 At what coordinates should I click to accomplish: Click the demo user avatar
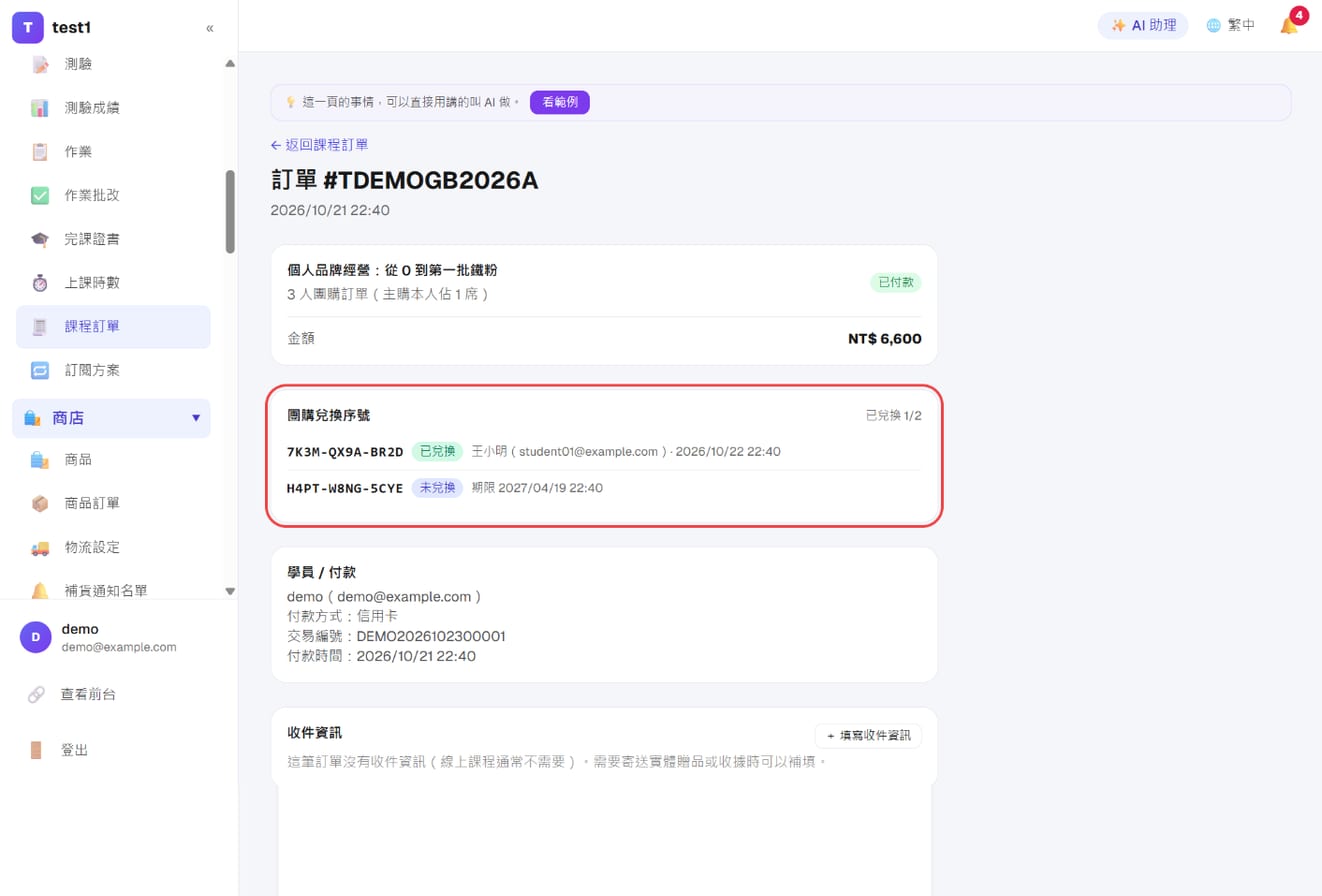tap(36, 637)
